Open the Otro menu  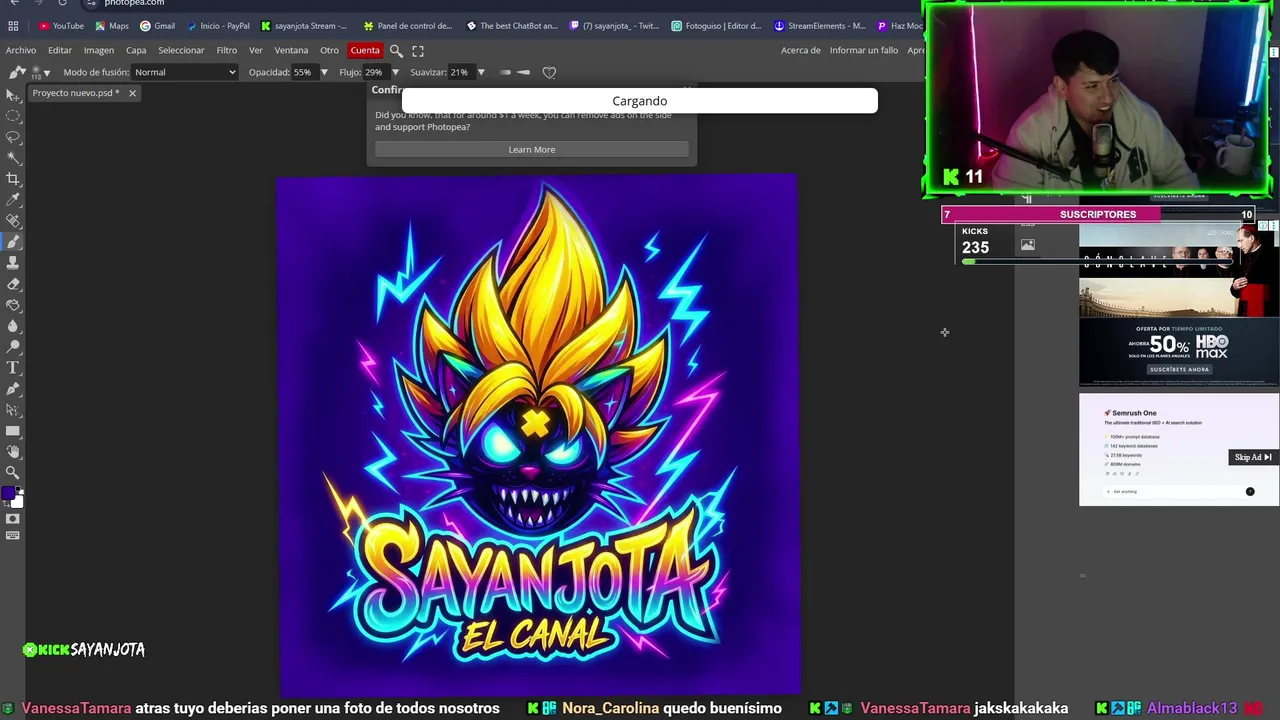pyautogui.click(x=329, y=51)
